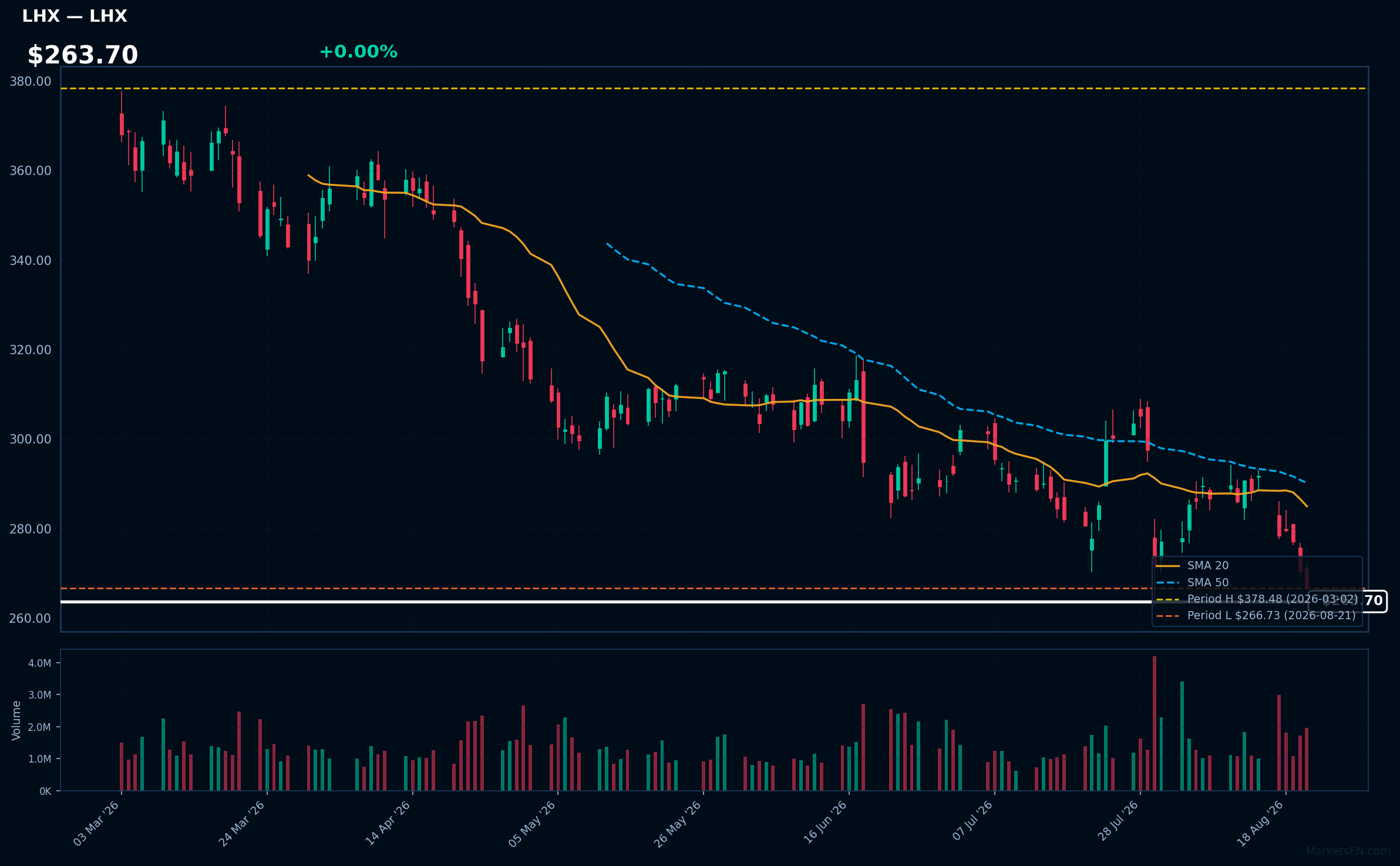1400x866 pixels.
Task: Click the 260.00 price axis label
Action: pos(30,619)
